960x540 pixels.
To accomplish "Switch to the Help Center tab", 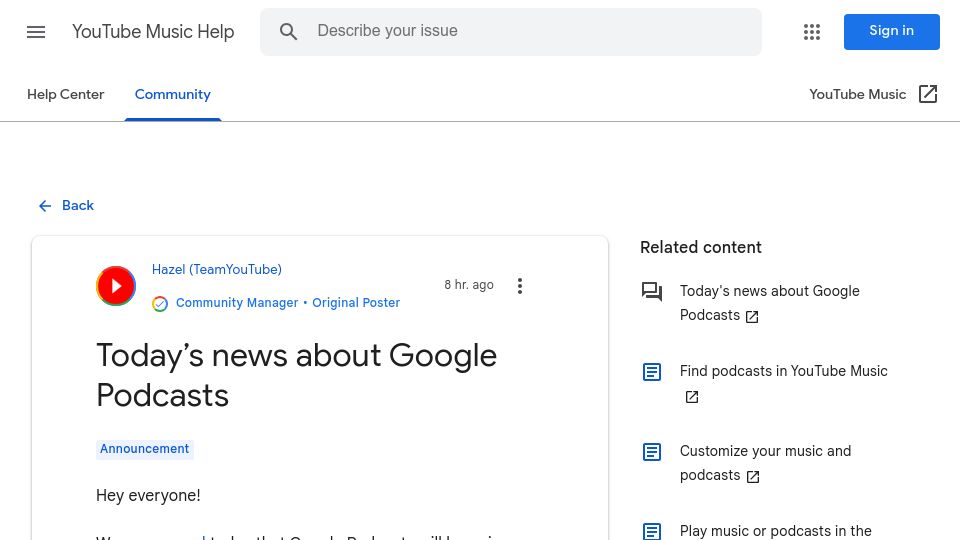I will tap(66, 94).
